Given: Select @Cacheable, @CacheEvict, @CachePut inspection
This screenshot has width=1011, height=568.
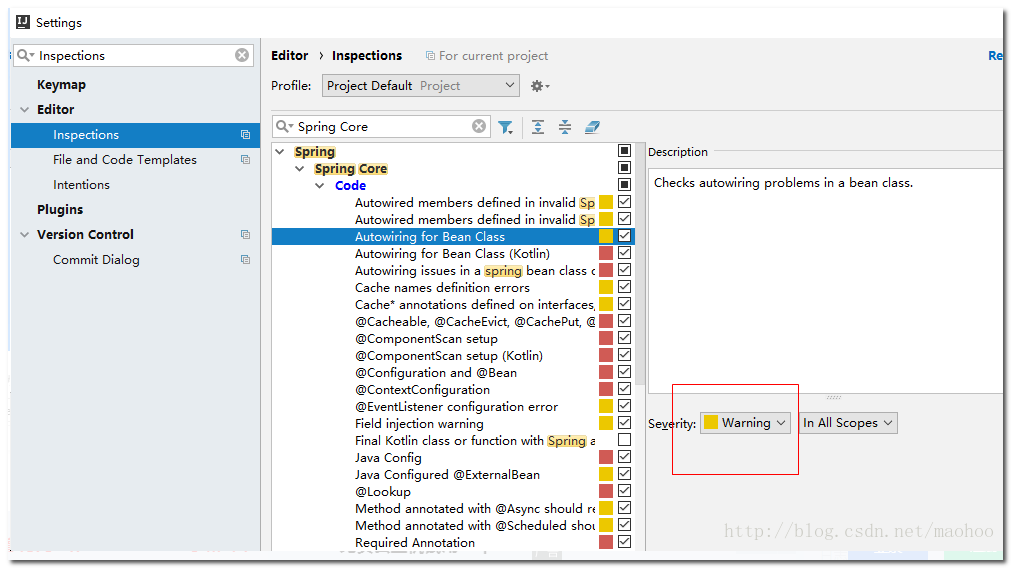Looking at the screenshot, I should click(475, 321).
